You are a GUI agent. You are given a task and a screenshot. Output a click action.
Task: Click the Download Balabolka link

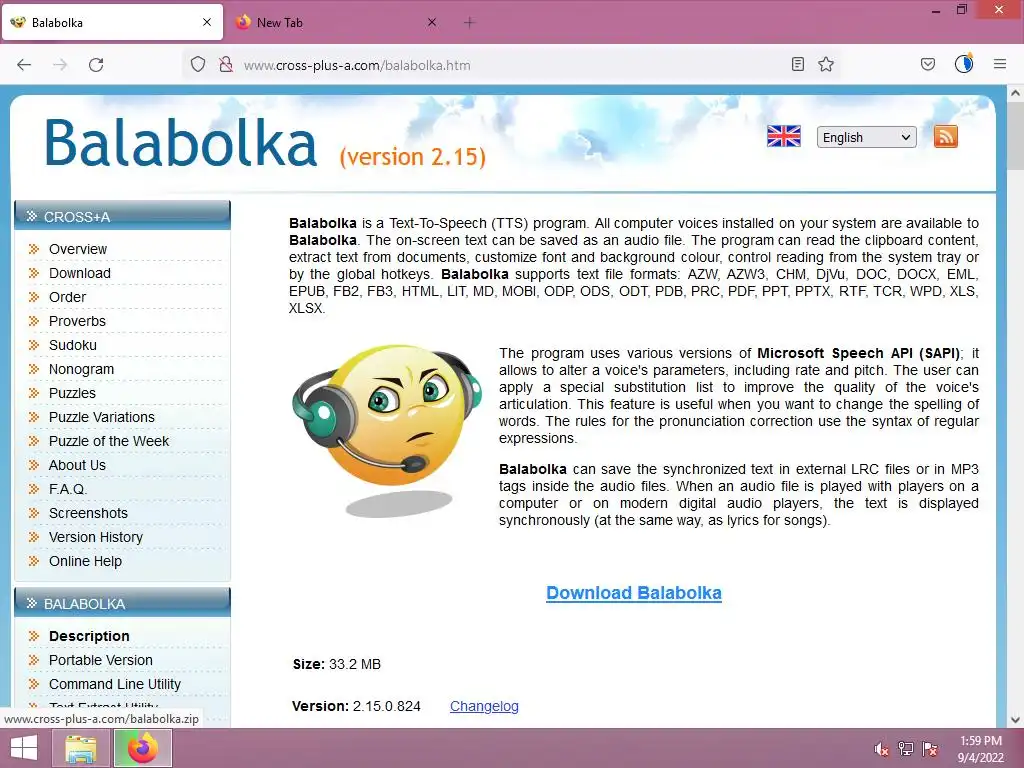click(x=633, y=593)
